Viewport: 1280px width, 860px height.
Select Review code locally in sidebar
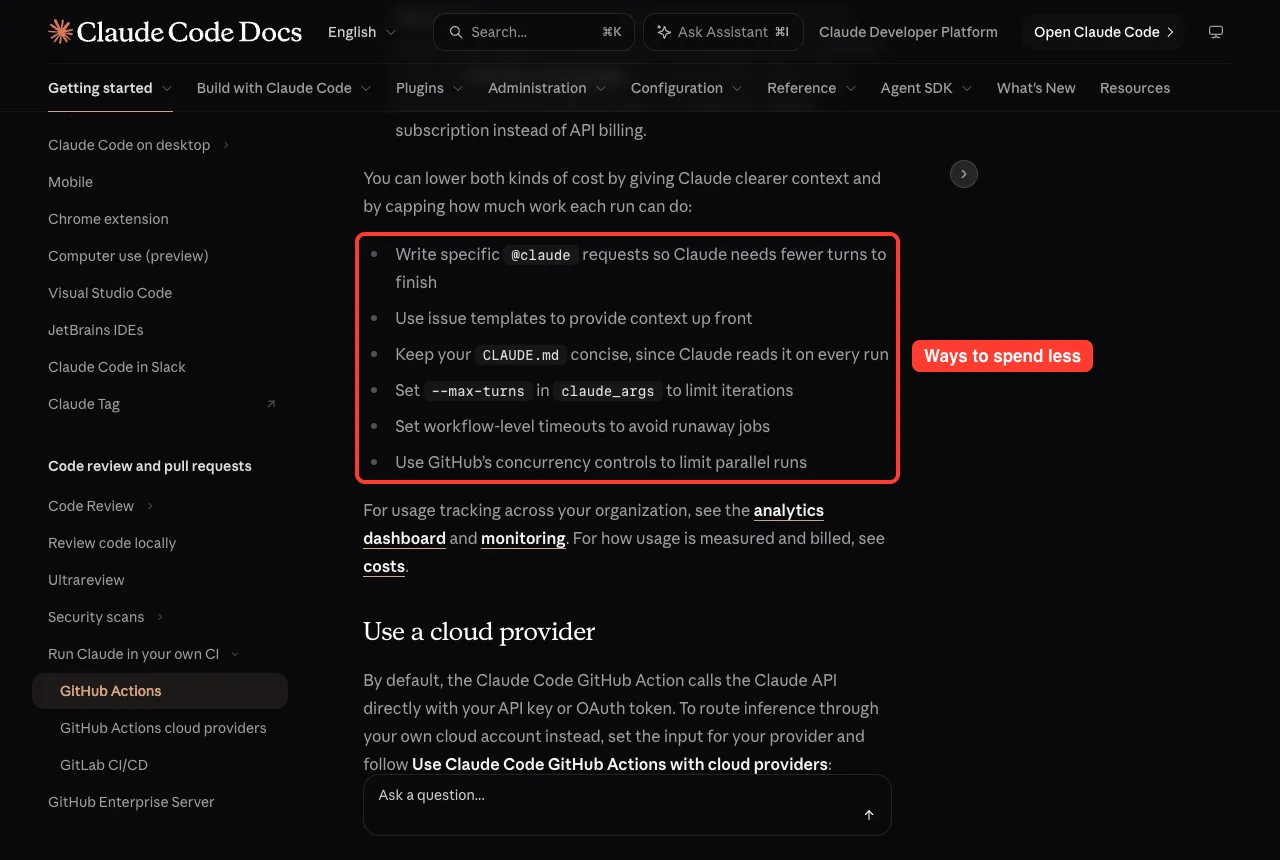click(112, 543)
